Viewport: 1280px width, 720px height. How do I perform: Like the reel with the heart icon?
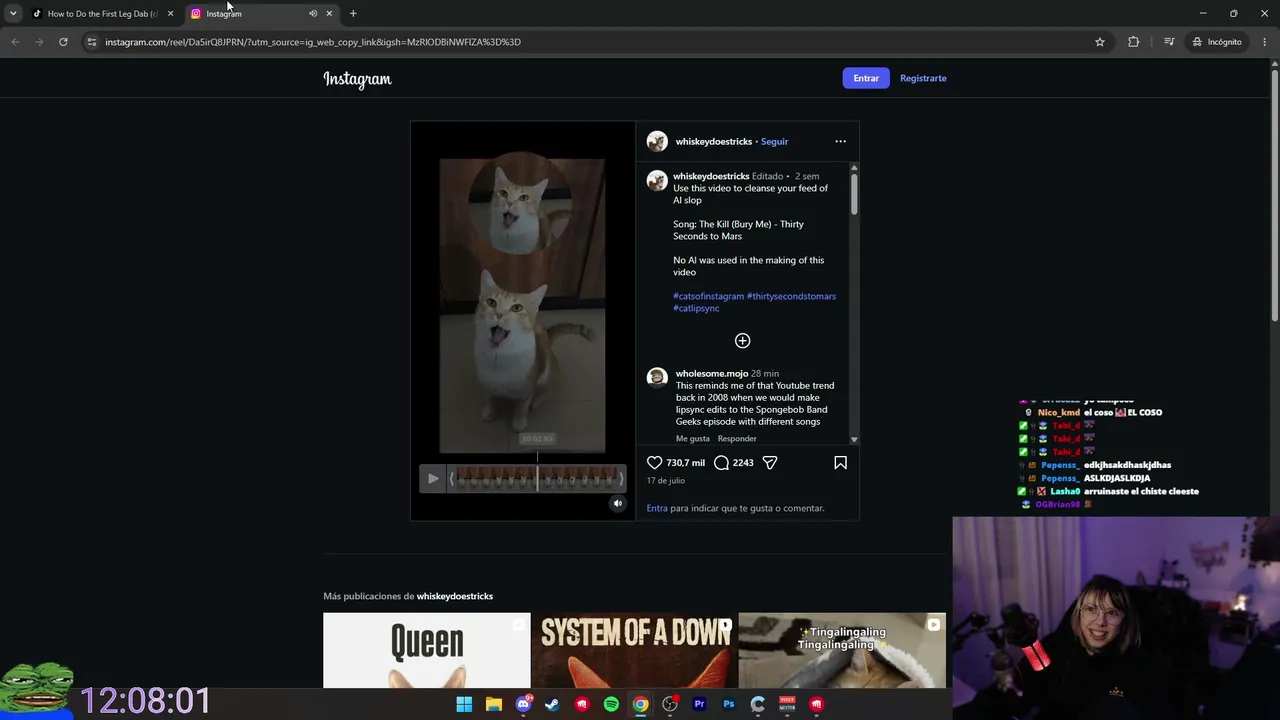tap(654, 463)
